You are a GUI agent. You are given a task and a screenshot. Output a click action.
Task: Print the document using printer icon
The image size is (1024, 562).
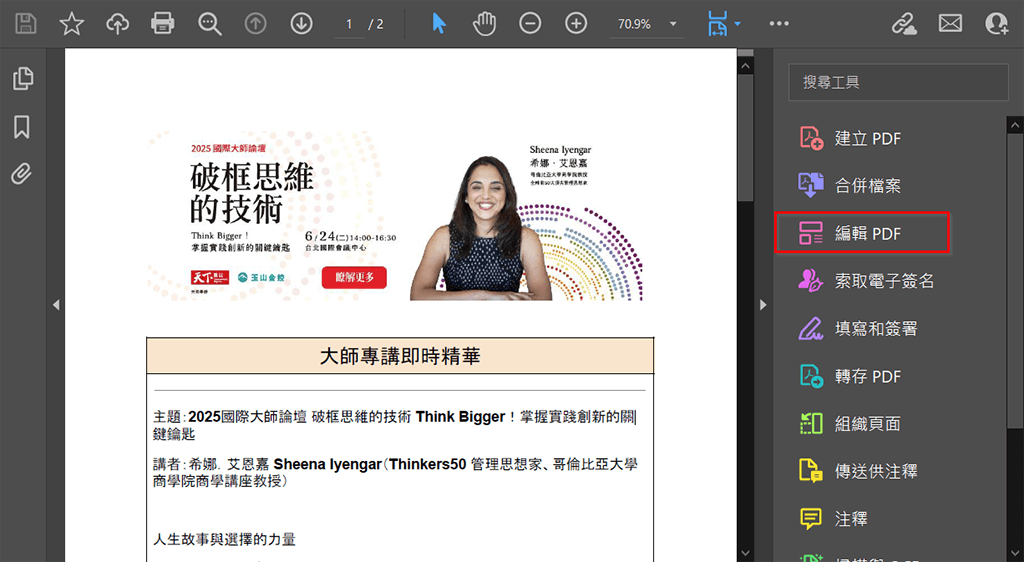pos(163,23)
